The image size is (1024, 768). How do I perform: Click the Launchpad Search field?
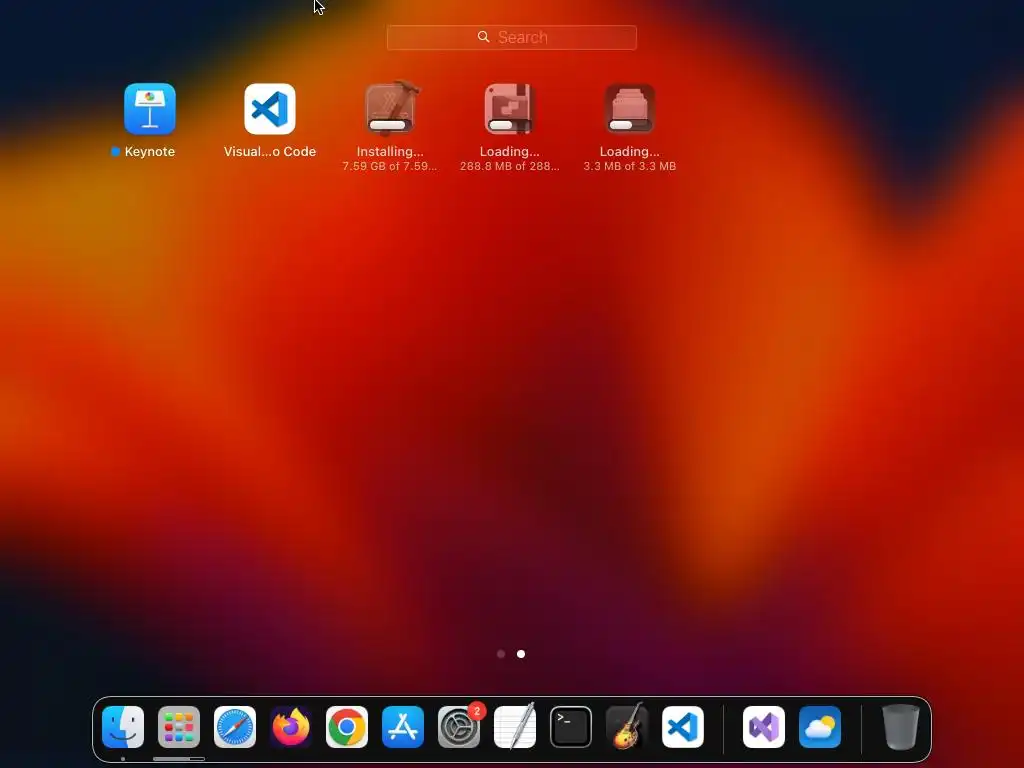(511, 37)
